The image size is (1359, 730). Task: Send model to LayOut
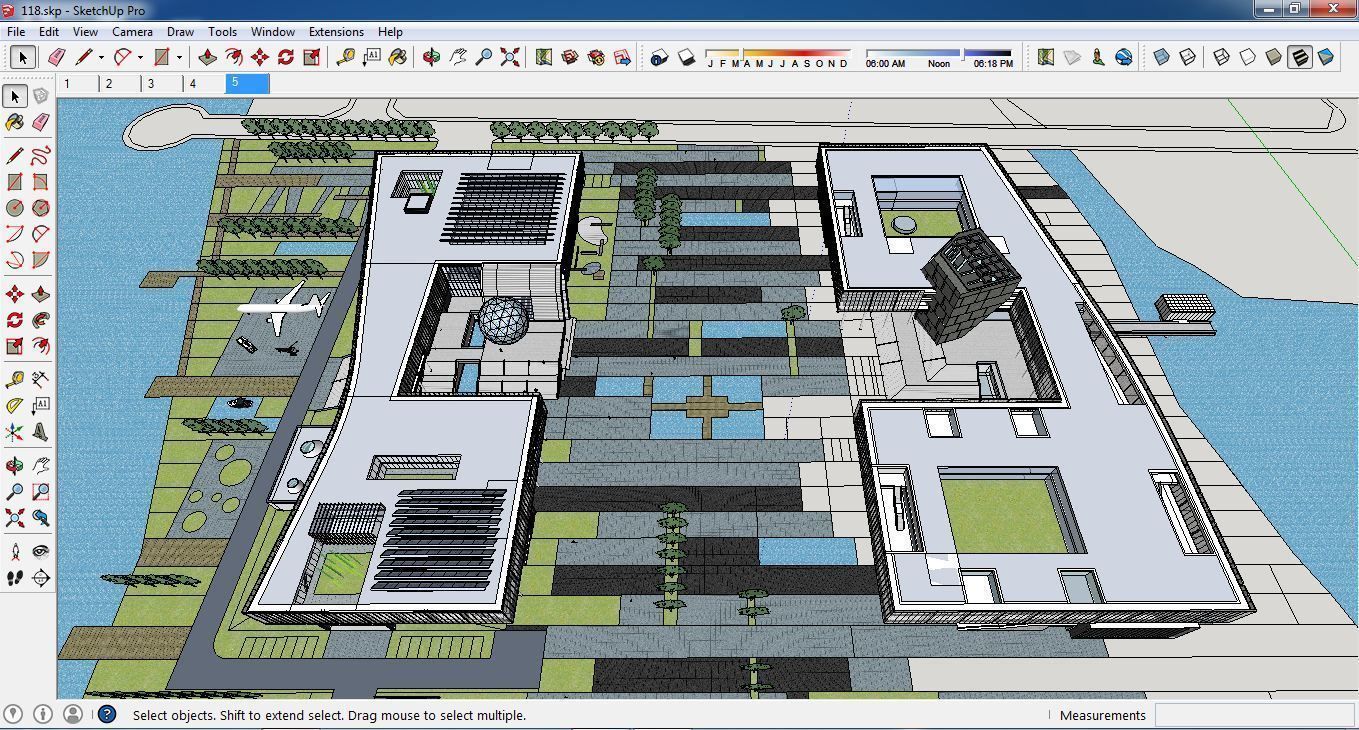tap(622, 57)
